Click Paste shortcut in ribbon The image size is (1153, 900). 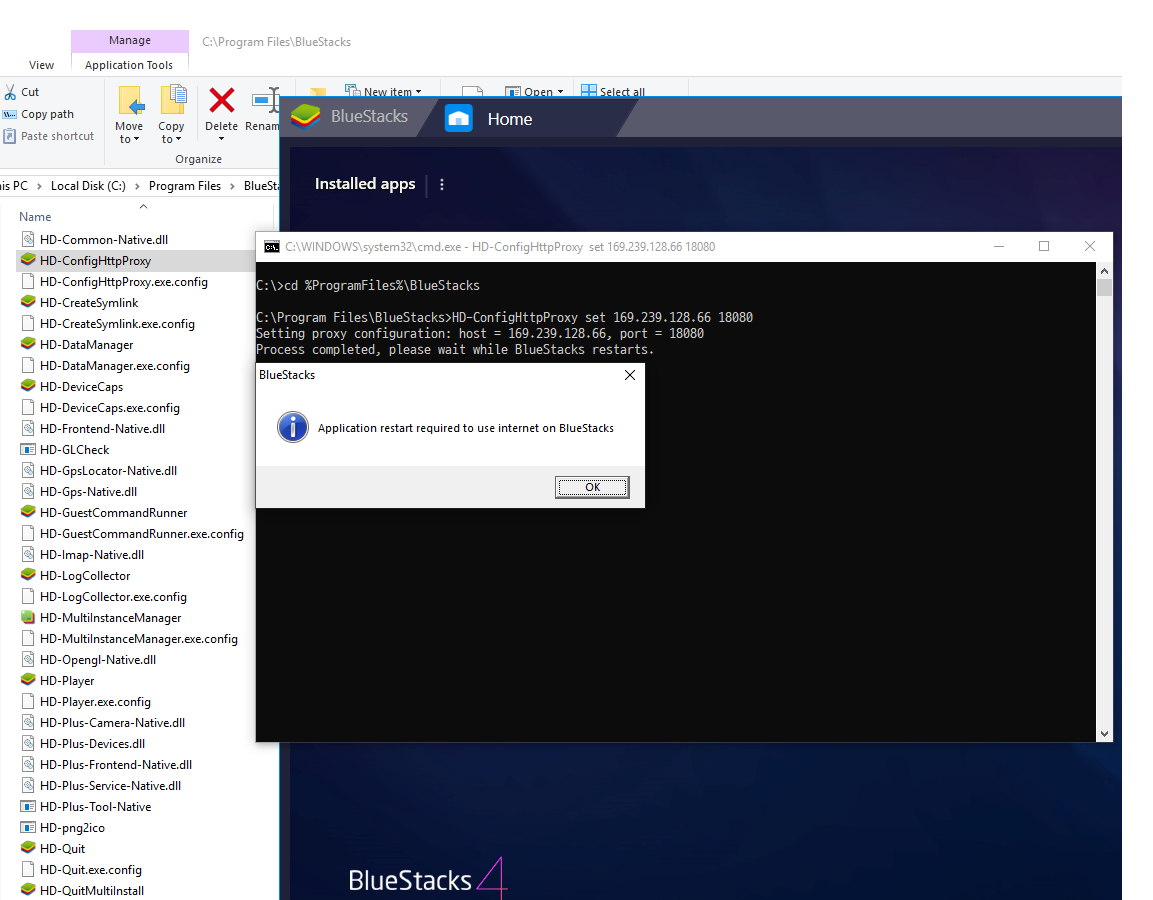click(57, 136)
